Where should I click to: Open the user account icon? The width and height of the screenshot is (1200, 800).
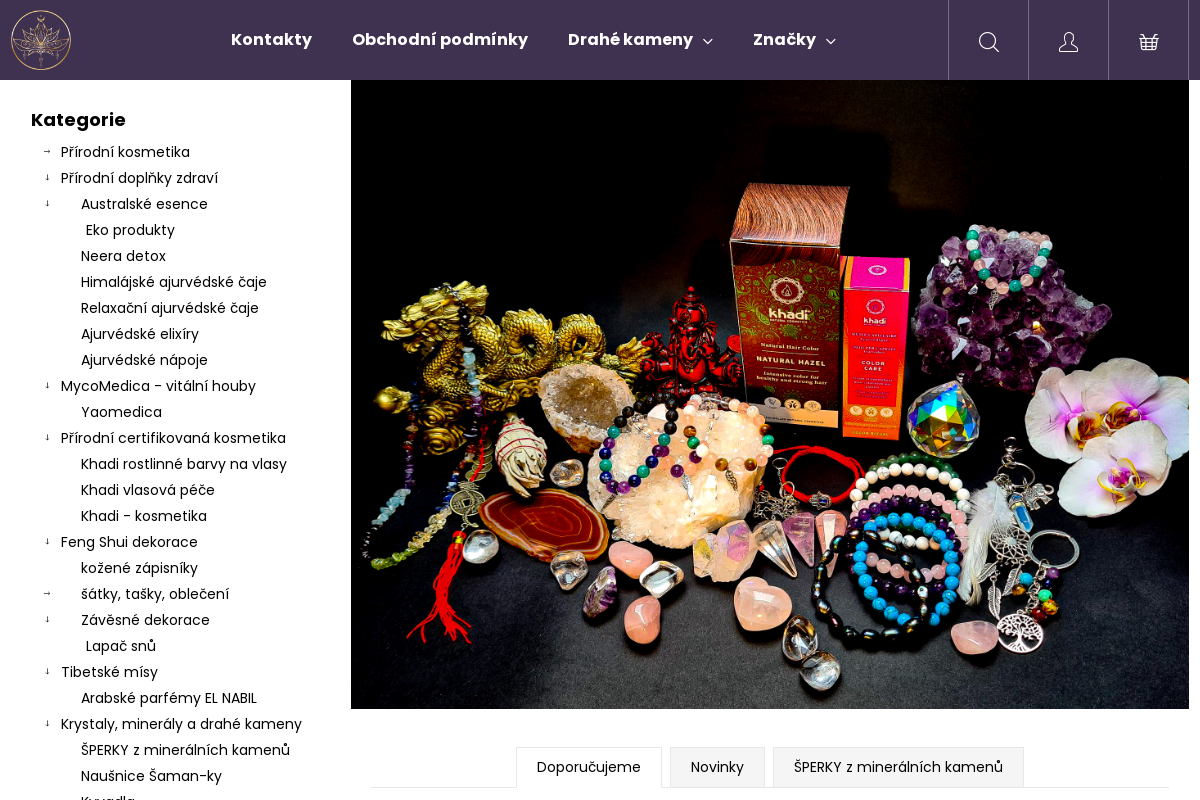click(1068, 41)
